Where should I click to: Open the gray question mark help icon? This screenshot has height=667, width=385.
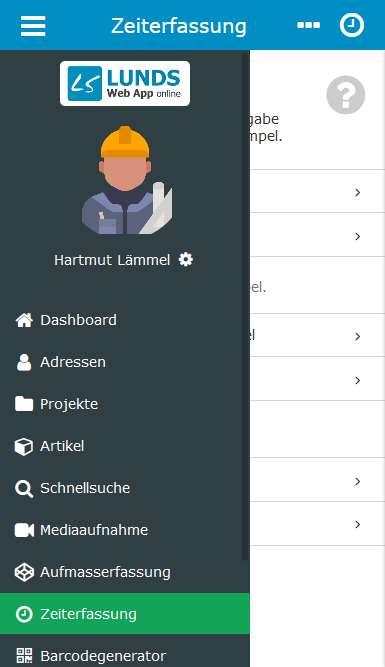point(345,95)
